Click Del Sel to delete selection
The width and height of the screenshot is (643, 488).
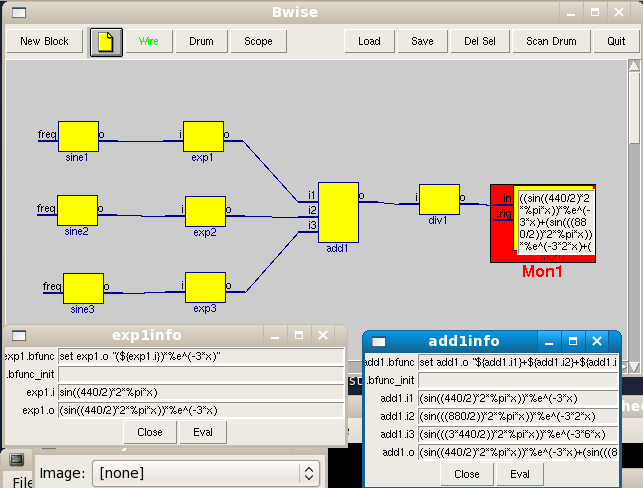[480, 41]
